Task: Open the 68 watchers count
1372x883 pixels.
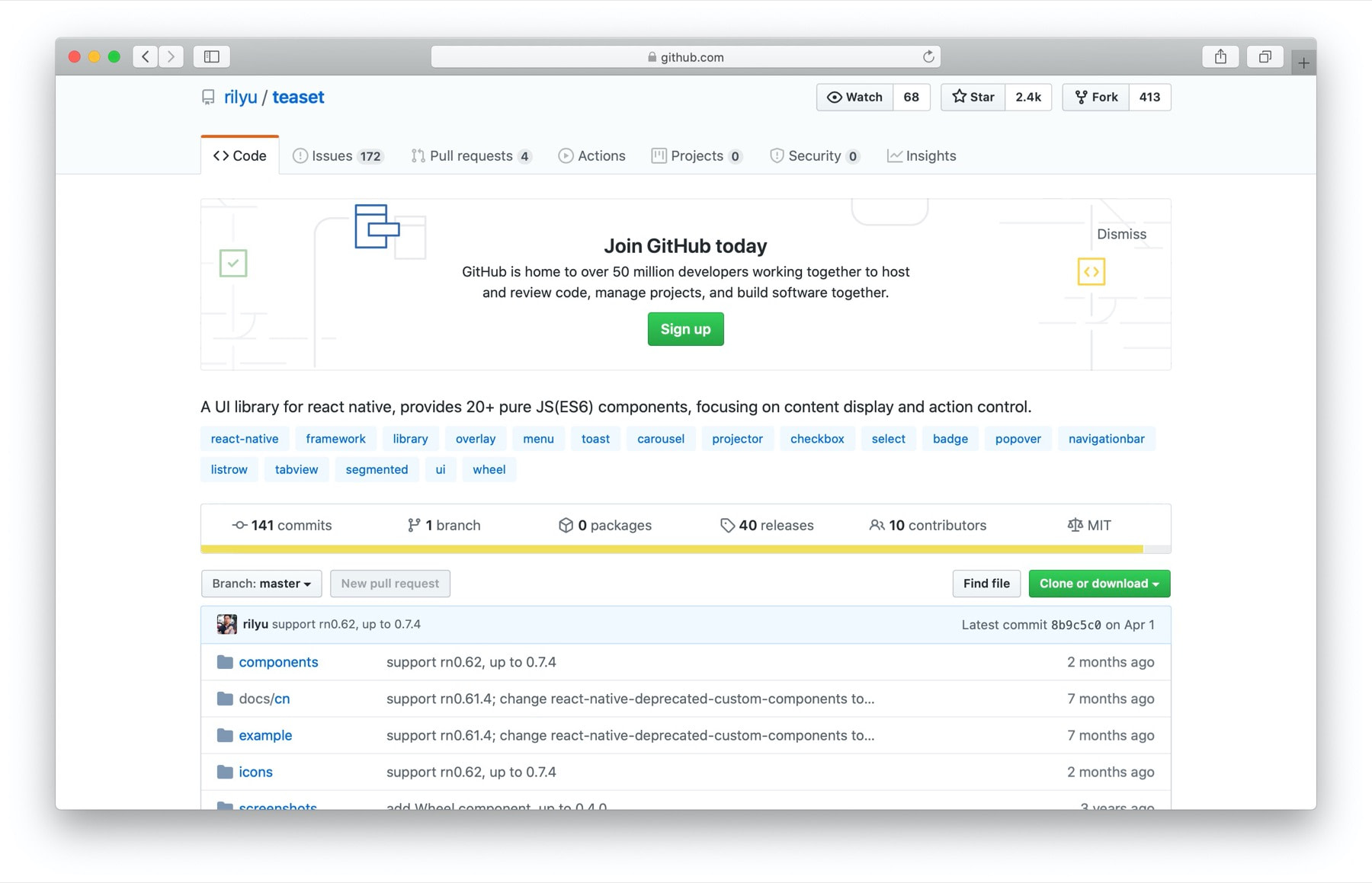Action: tap(911, 97)
